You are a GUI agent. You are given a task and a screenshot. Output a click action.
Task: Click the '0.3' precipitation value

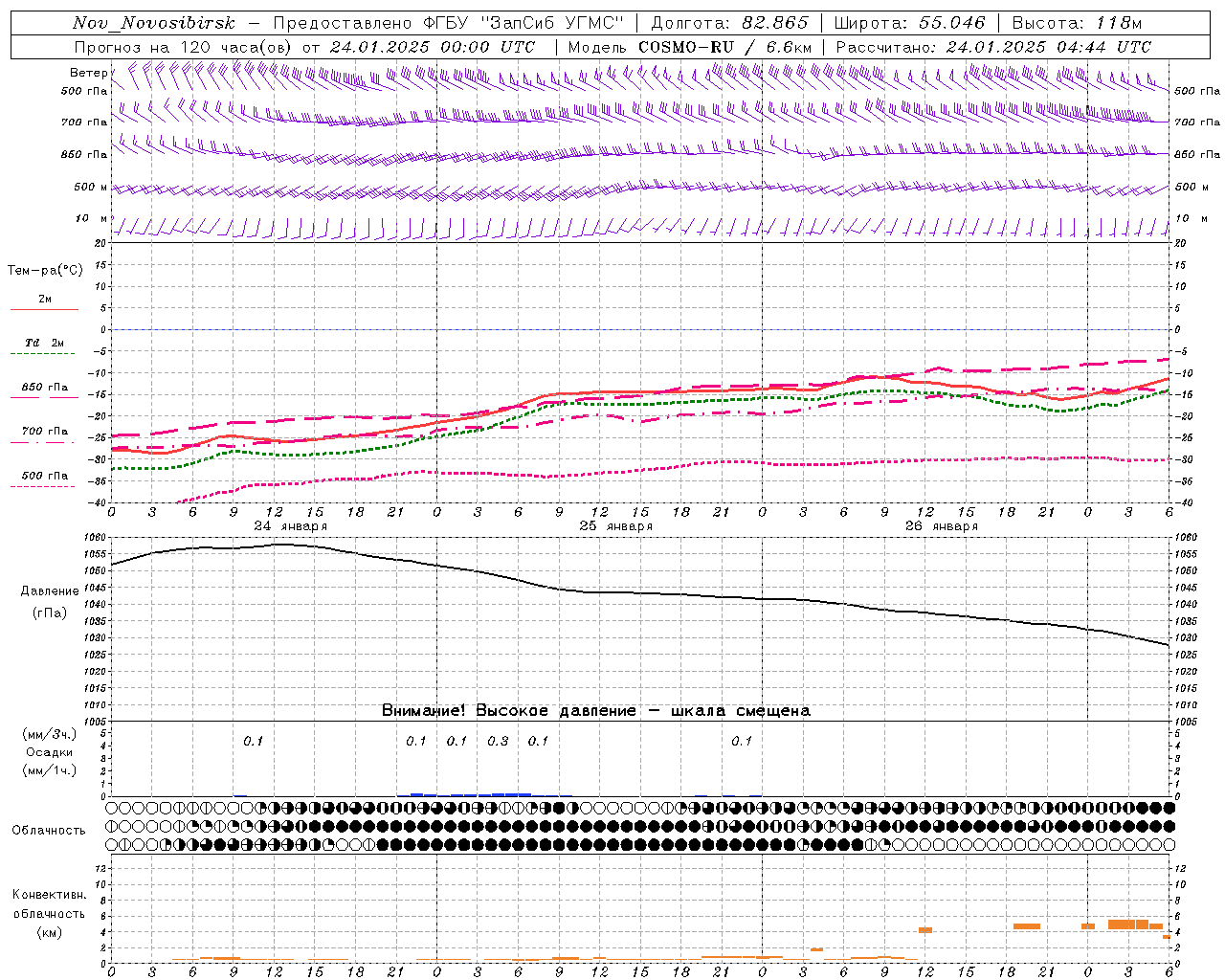tap(498, 741)
